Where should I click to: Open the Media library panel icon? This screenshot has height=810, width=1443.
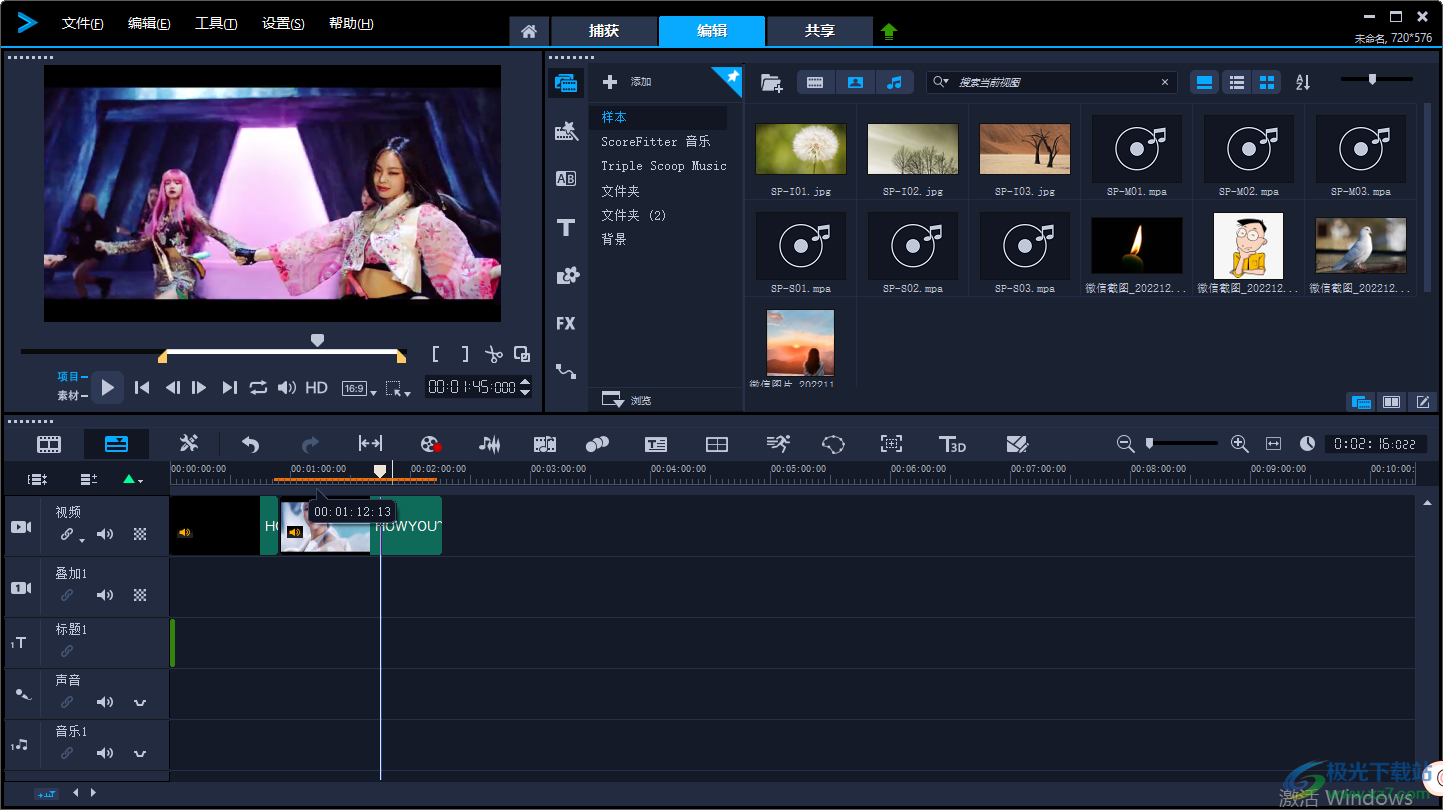click(566, 83)
